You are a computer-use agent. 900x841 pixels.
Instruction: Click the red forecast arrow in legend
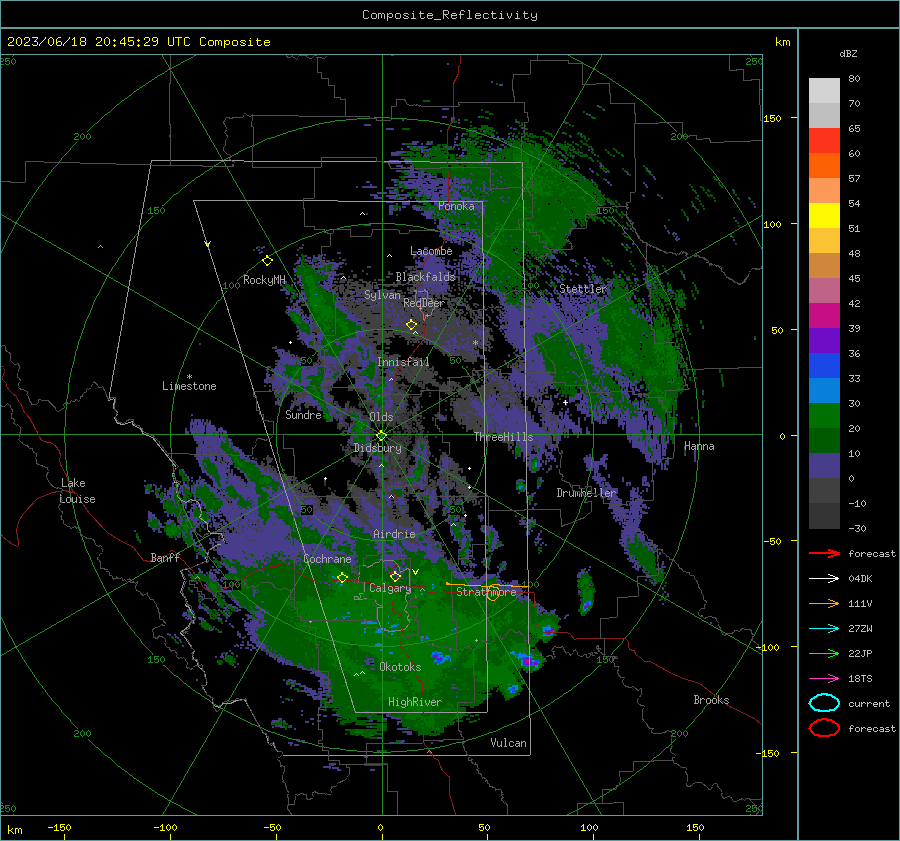(x=824, y=553)
